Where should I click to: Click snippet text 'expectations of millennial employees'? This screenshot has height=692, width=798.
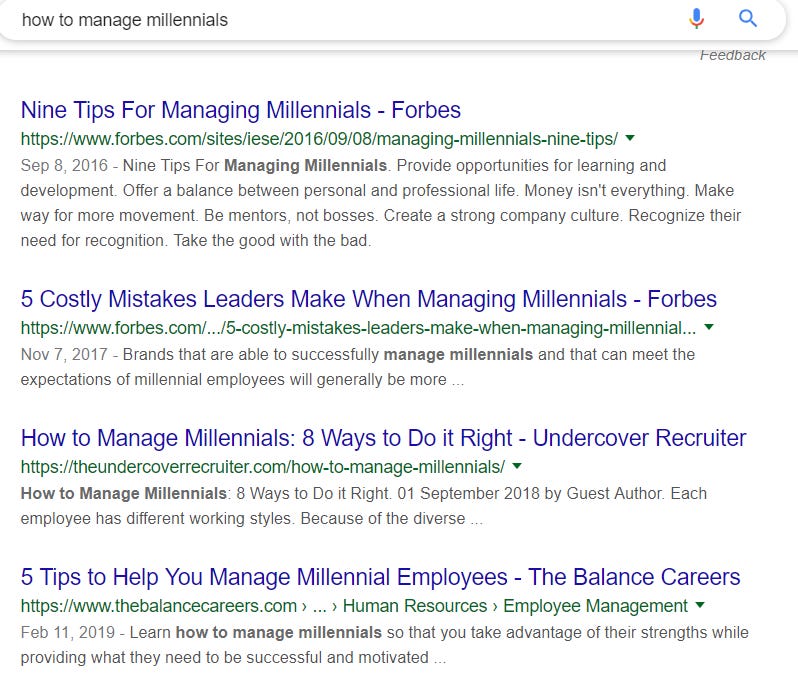pyautogui.click(x=153, y=380)
